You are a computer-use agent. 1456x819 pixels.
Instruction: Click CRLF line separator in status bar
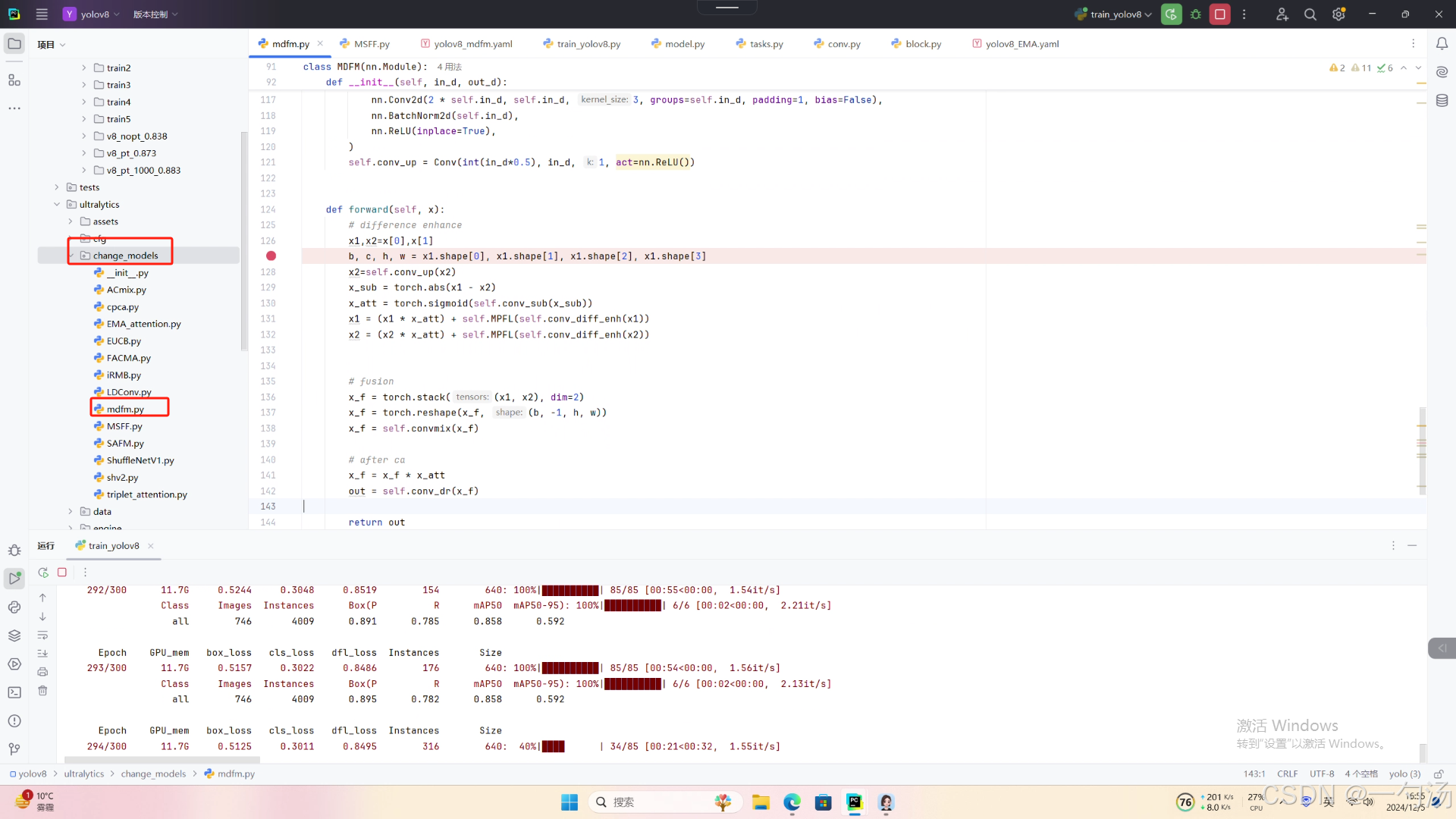(1287, 773)
